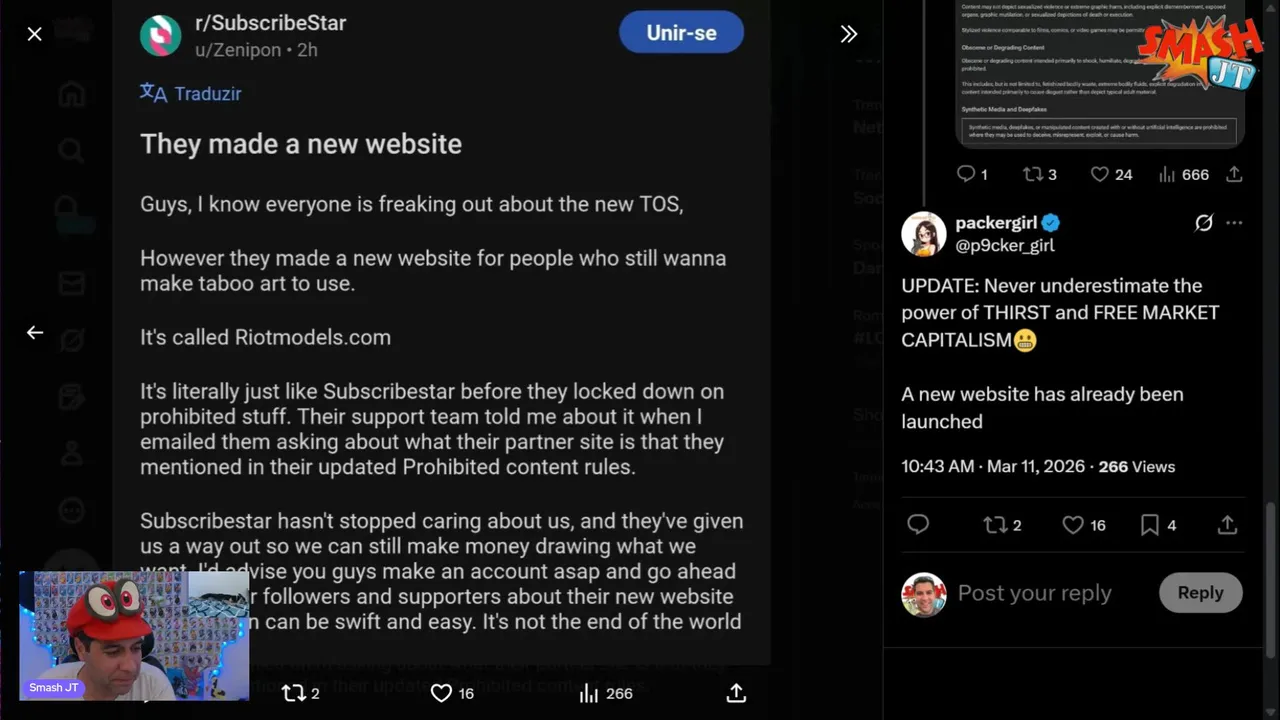The width and height of the screenshot is (1280, 720).
Task: Repost the parent tweet showing 3 reposts
Action: point(1033,174)
